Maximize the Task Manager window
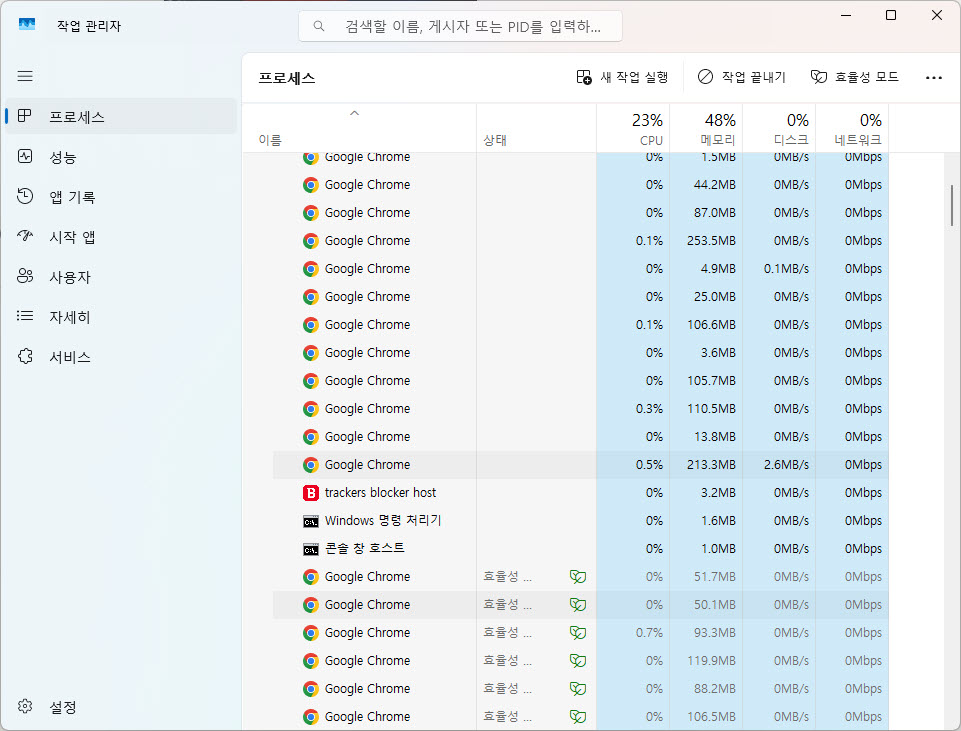The width and height of the screenshot is (961, 731). pos(891,15)
